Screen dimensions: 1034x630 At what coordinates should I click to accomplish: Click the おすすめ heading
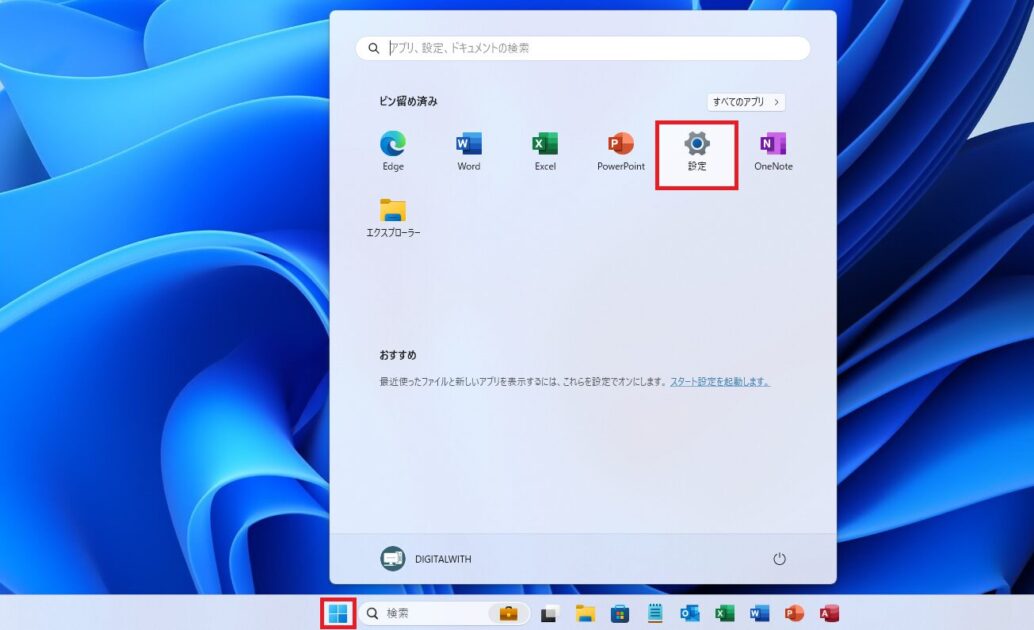398,355
